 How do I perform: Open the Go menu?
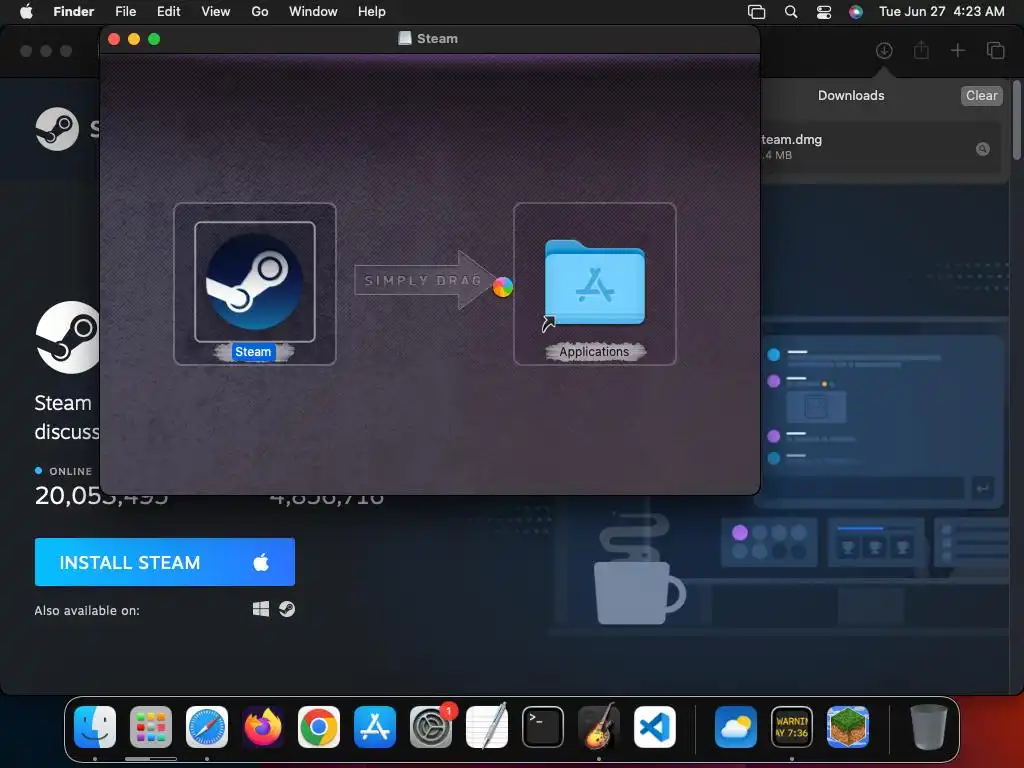tap(260, 11)
